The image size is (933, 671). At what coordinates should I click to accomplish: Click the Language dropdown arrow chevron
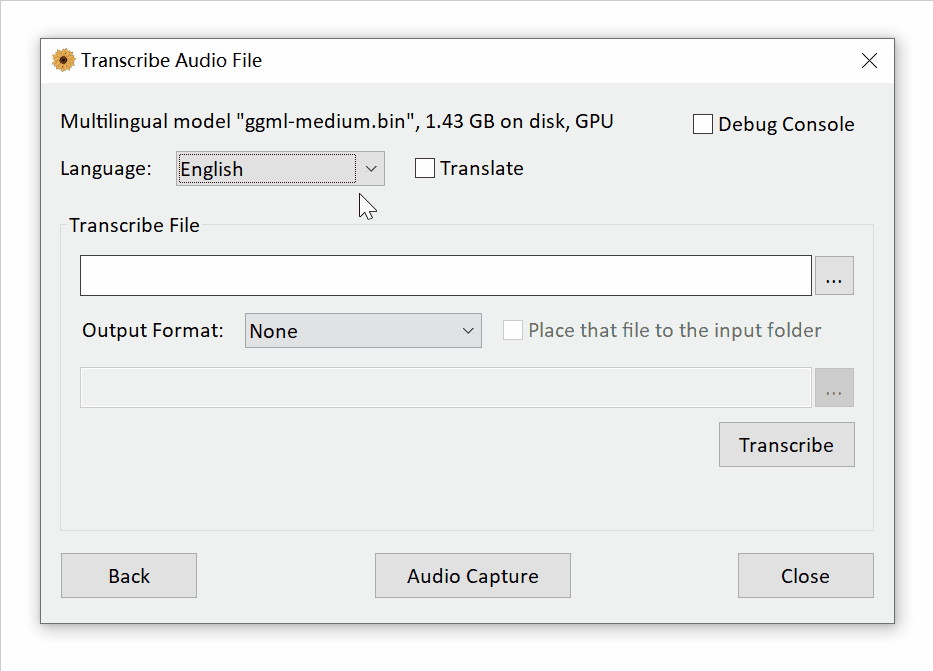click(x=371, y=169)
